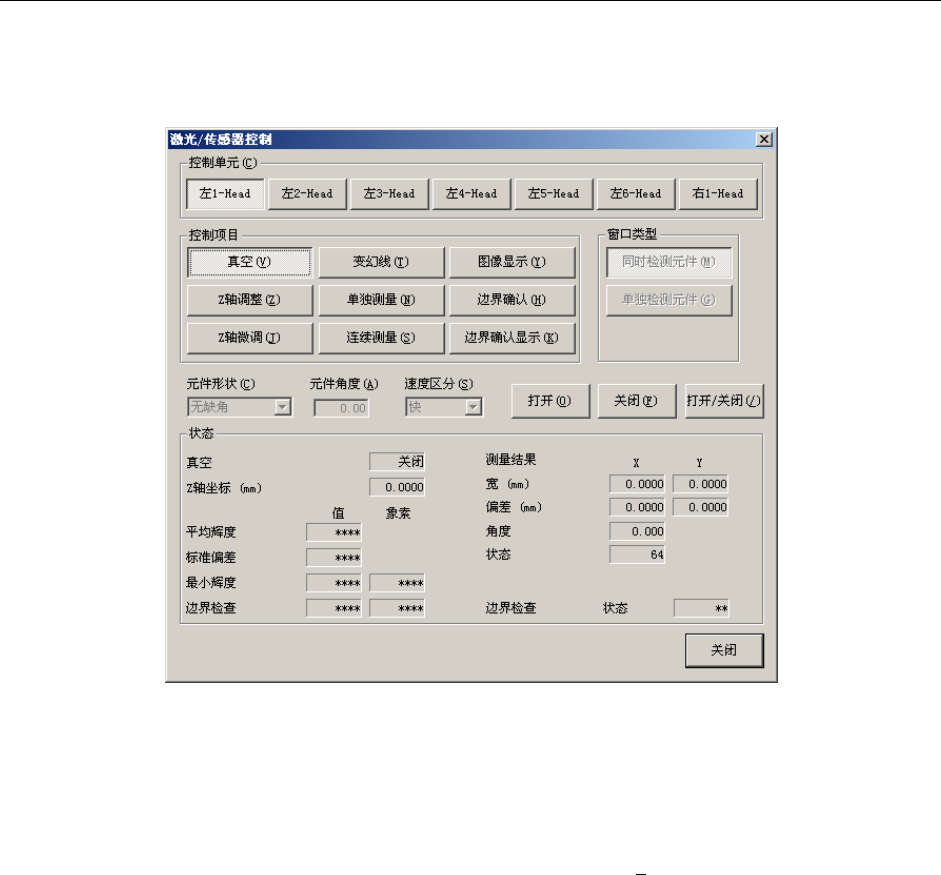Select the 左5-Head control unit
941x875 pixels.
pos(554,194)
